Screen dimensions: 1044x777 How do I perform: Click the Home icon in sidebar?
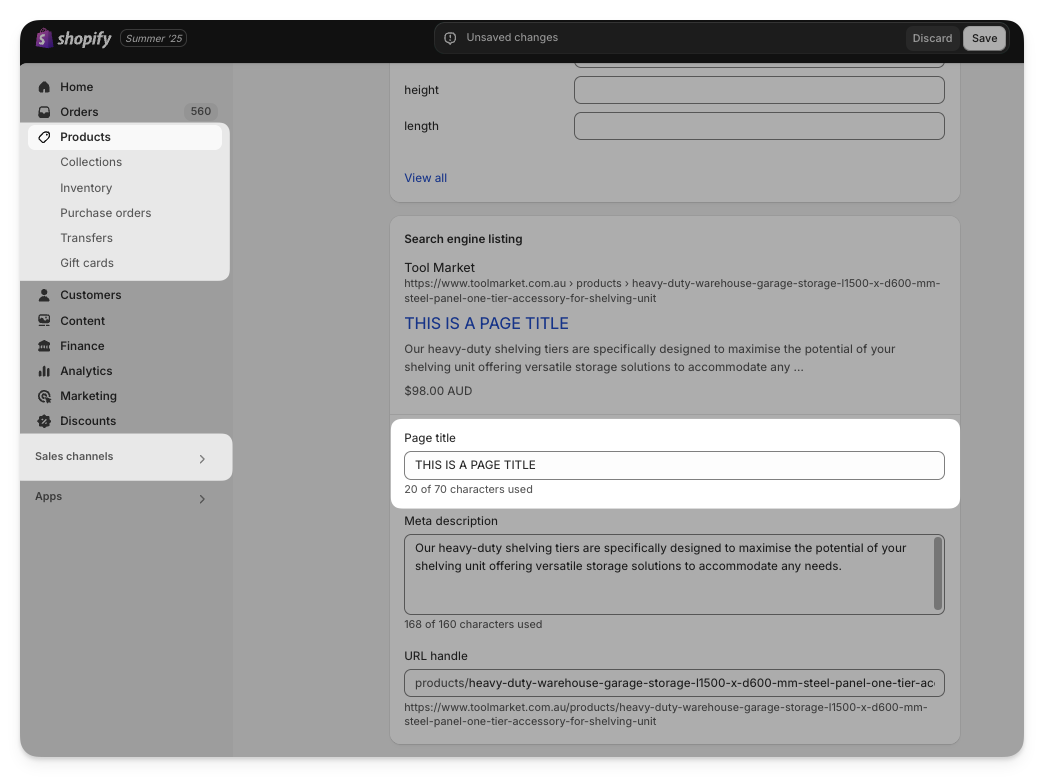(44, 87)
